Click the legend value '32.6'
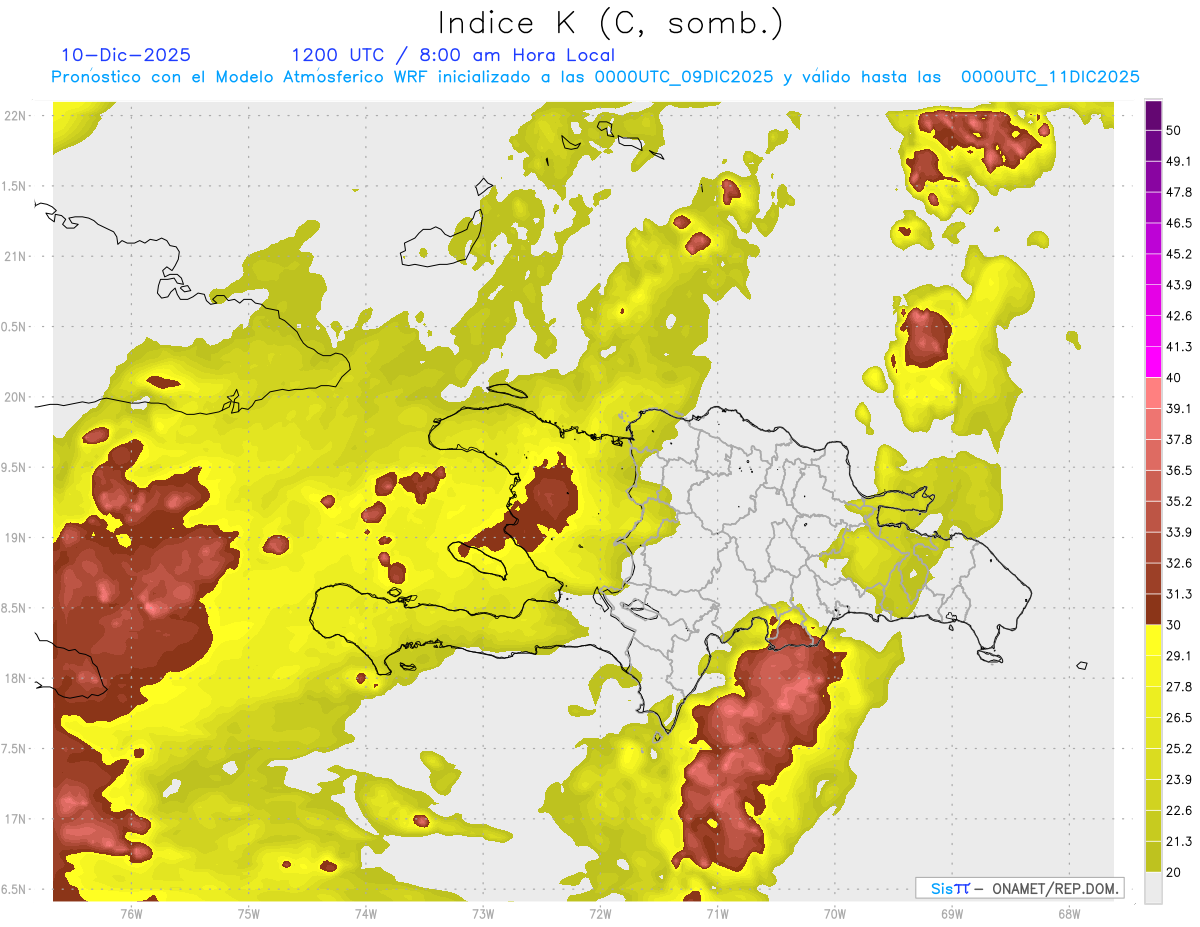The width and height of the screenshot is (1200, 927). coord(1180,563)
